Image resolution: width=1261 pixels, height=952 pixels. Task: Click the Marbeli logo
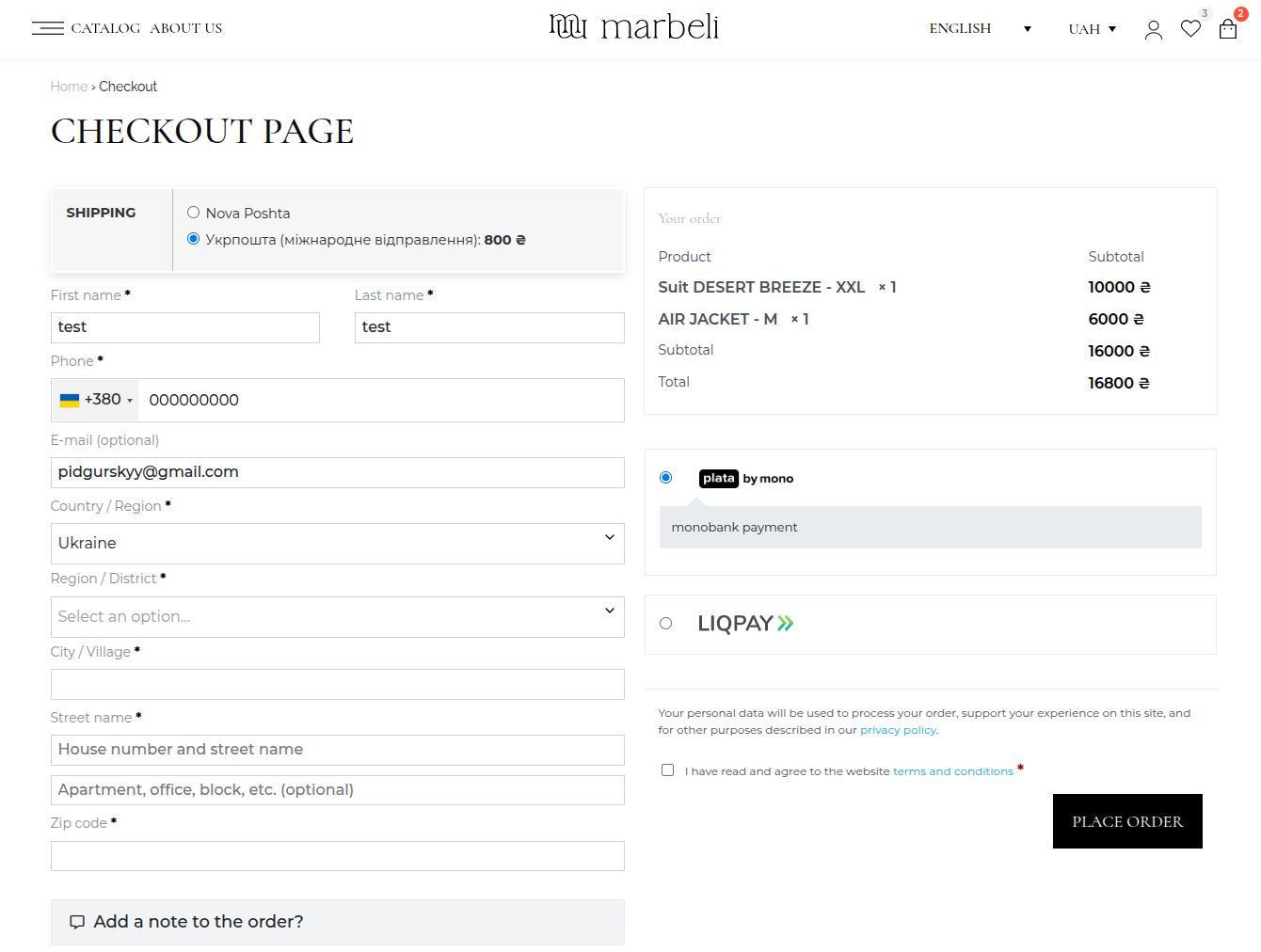(x=633, y=27)
